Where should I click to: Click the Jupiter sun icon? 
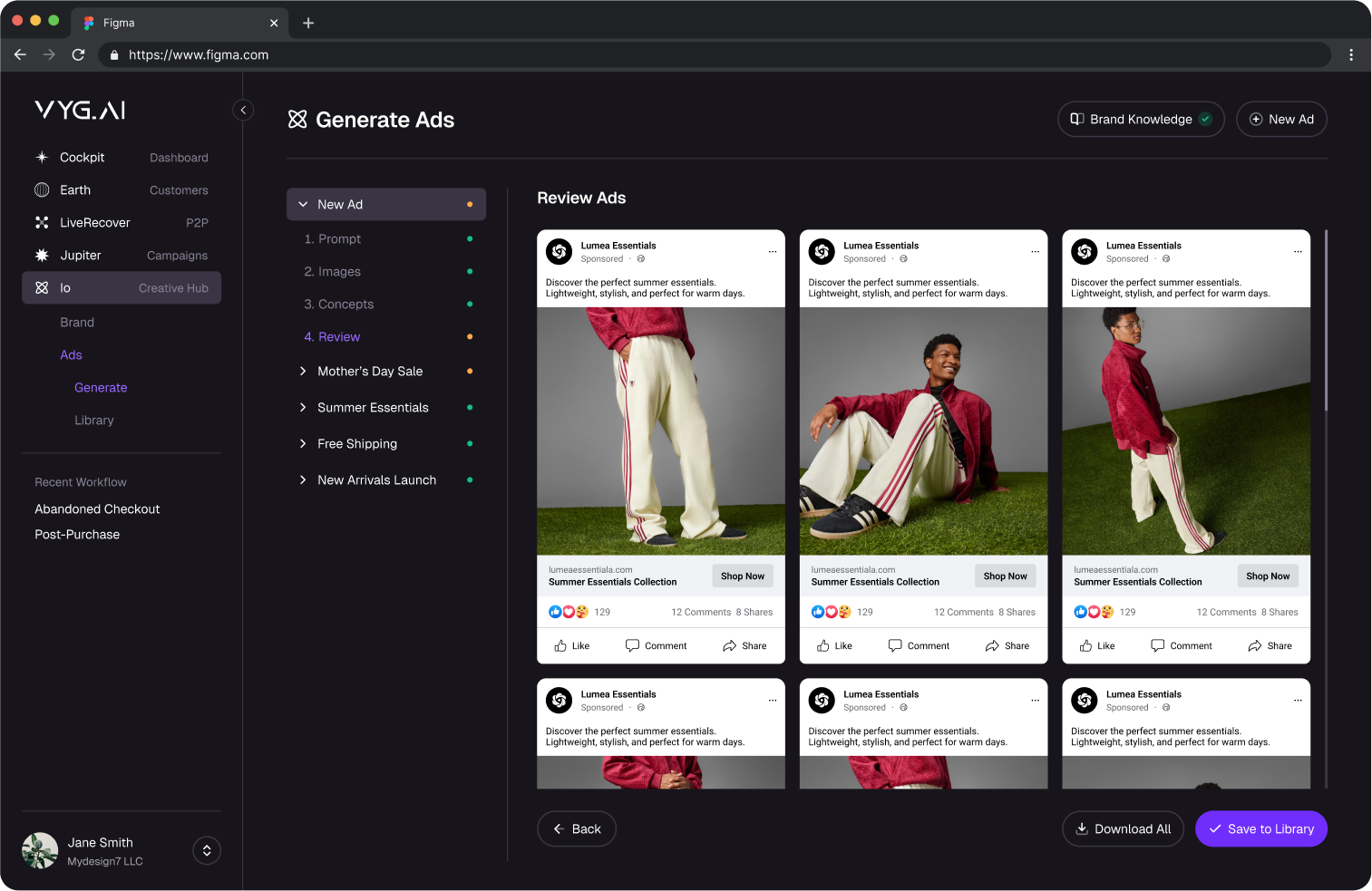(42, 255)
